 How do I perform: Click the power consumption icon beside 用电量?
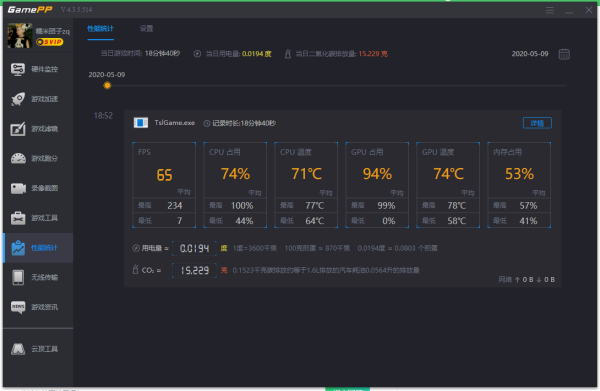click(136, 248)
